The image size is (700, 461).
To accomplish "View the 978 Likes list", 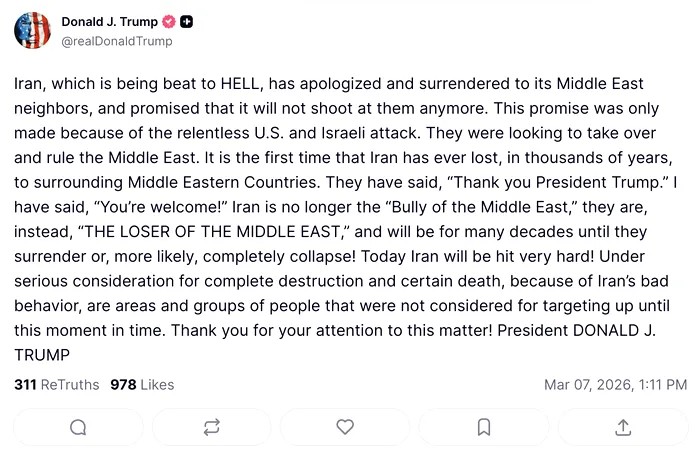I will 142,384.
